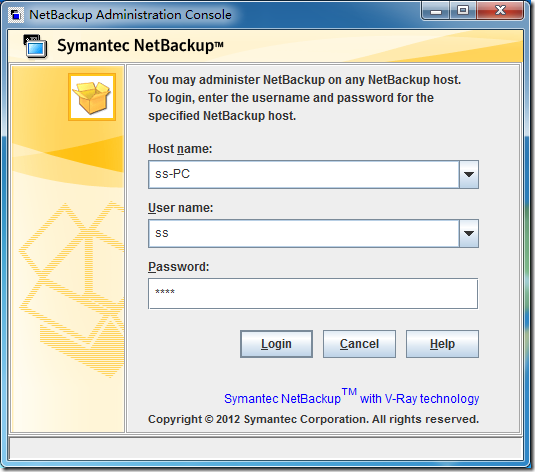Screen dimensions: 535x472
Task: Click the Login button
Action: 276,344
